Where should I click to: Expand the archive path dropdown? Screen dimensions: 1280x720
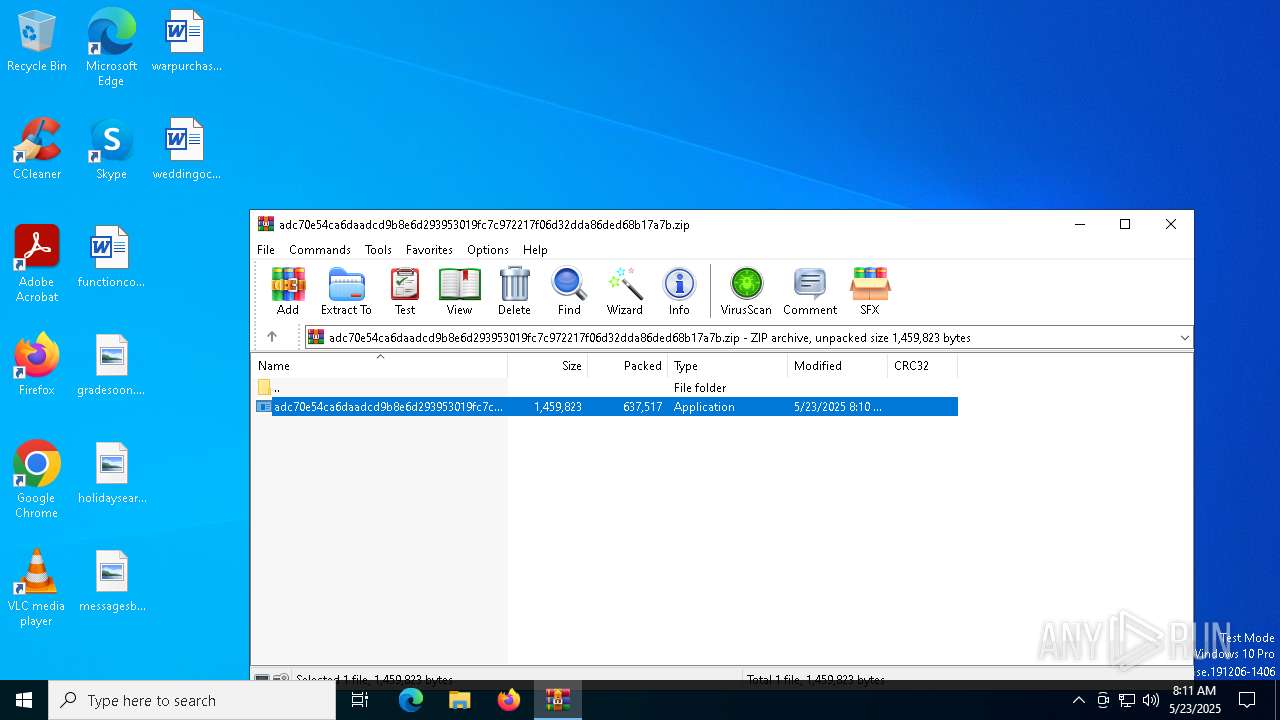(1184, 338)
